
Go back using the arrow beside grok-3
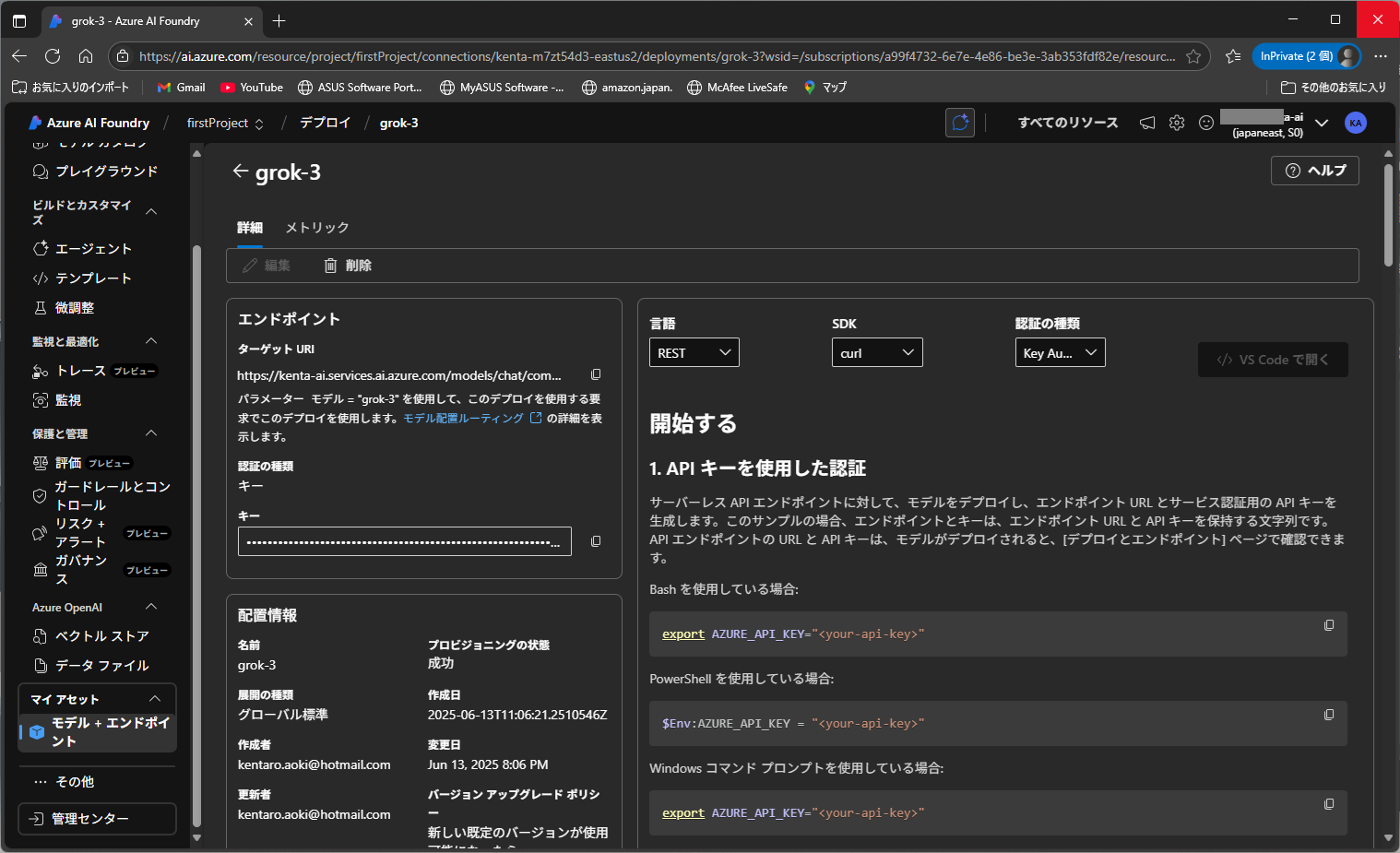click(241, 171)
